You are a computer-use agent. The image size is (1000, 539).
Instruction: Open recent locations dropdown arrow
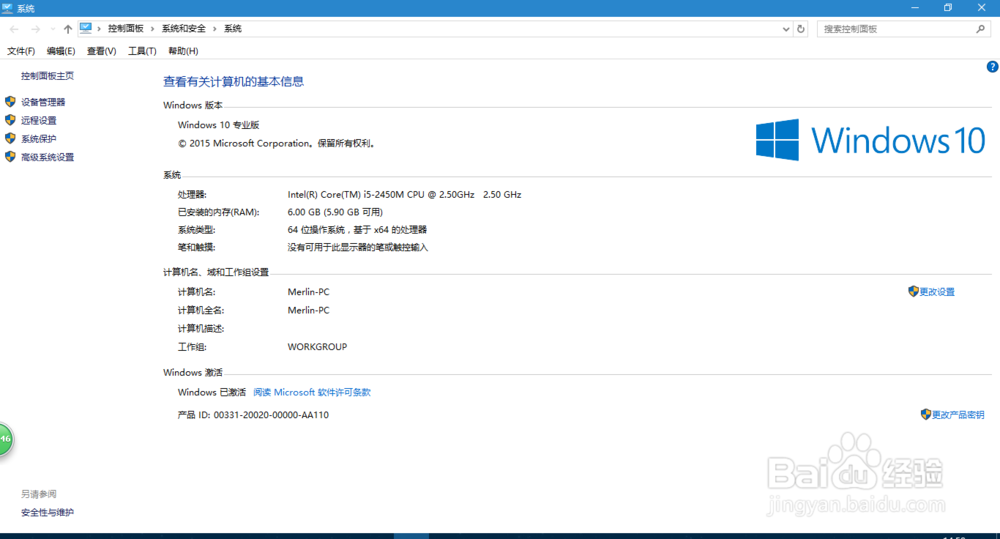pyautogui.click(x=52, y=29)
